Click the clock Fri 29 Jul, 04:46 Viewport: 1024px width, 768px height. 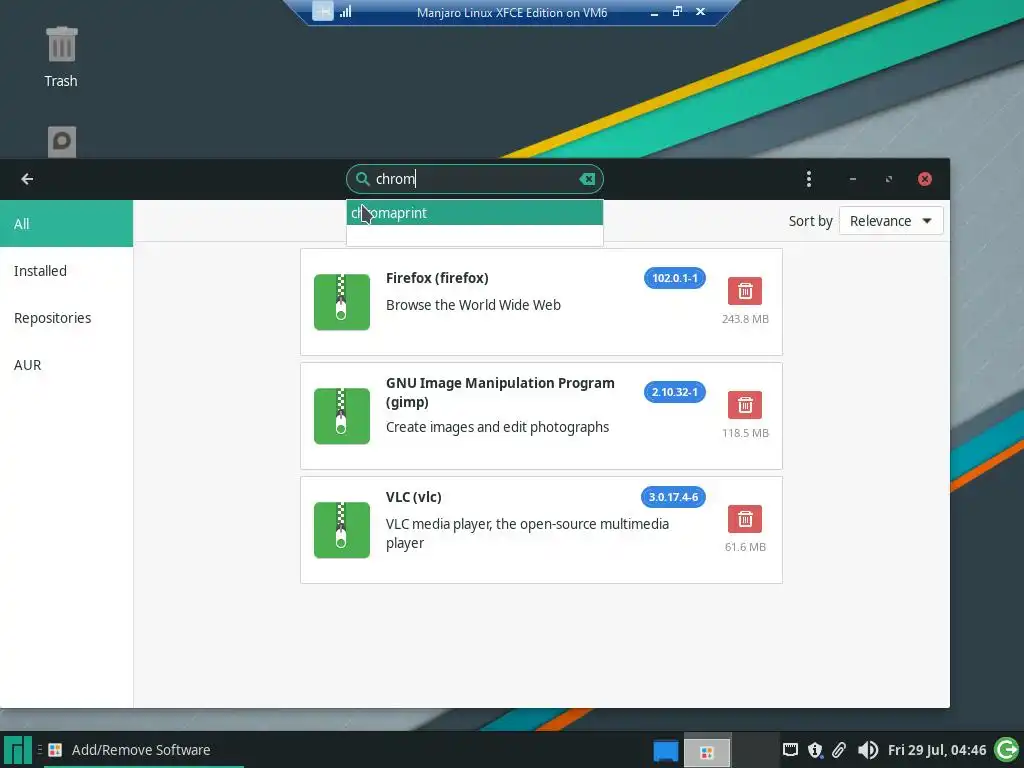click(936, 750)
